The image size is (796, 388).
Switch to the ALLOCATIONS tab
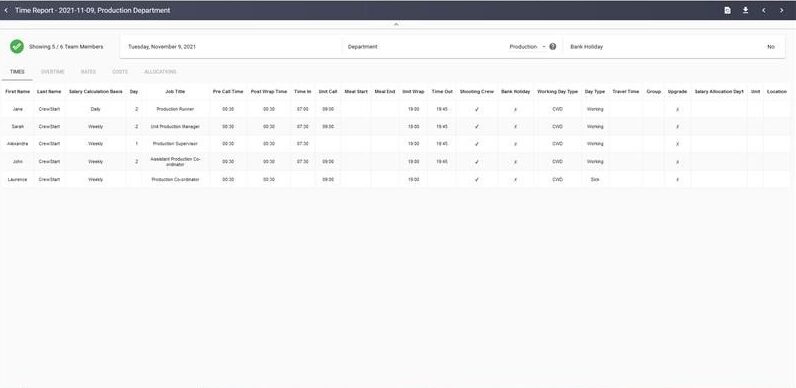160,72
